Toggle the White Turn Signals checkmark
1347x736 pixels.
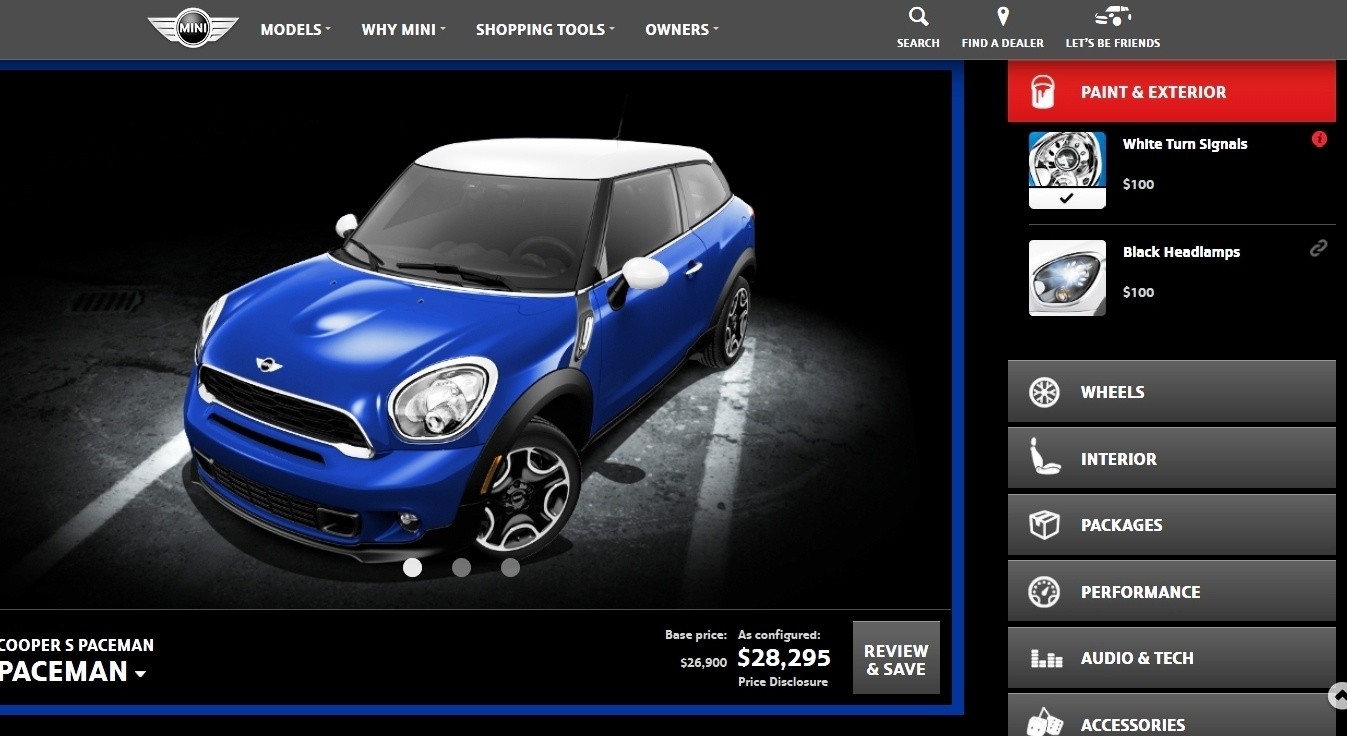[x=1067, y=198]
